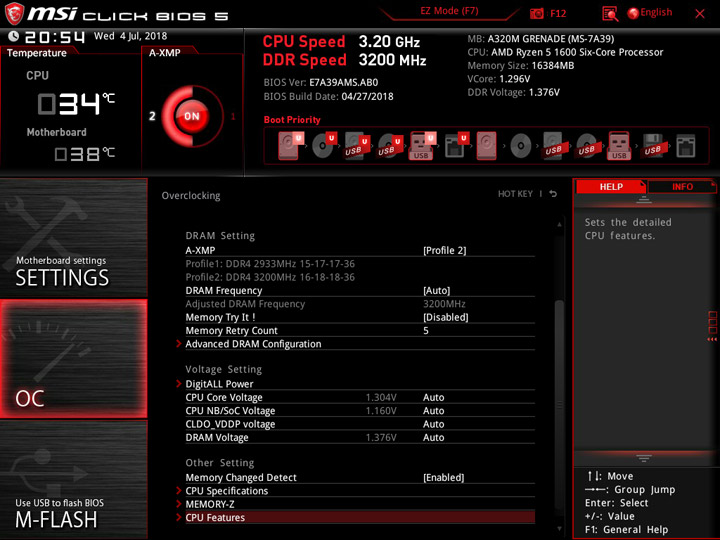Screen dimensions: 720x540
Task: Change language from English
Action: pyautogui.click(x=656, y=12)
